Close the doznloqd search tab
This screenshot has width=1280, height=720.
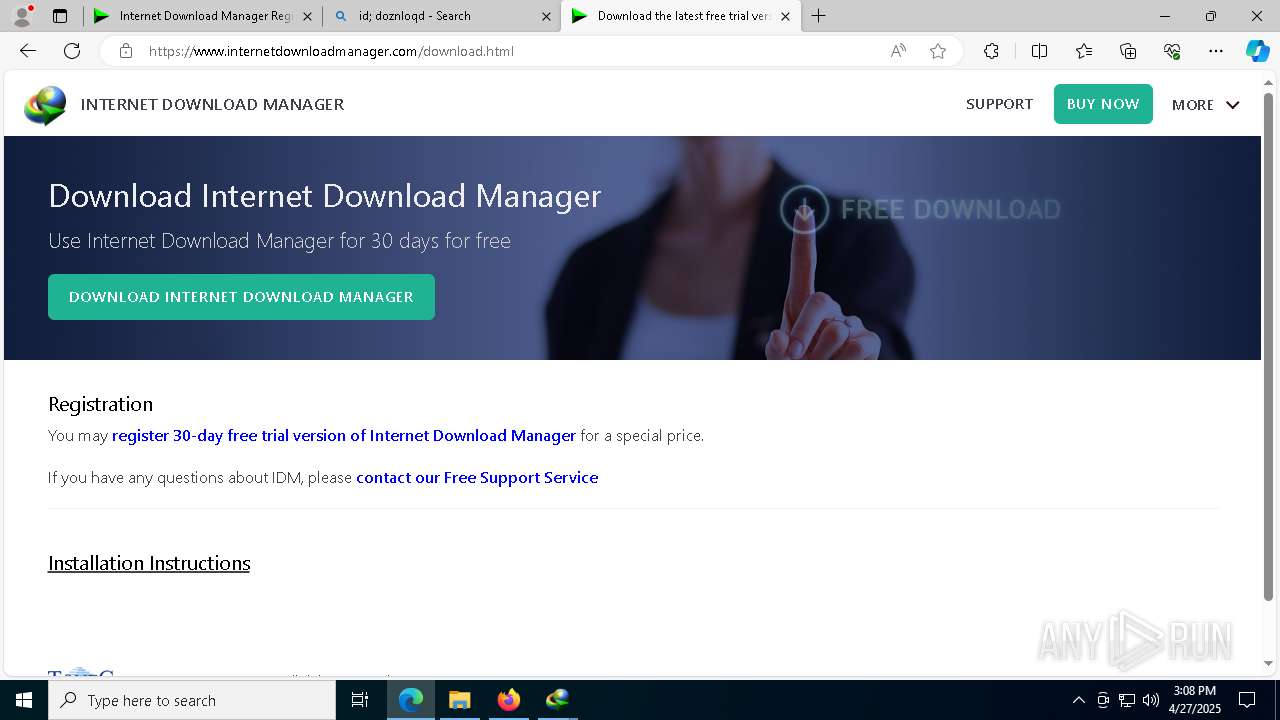546,16
